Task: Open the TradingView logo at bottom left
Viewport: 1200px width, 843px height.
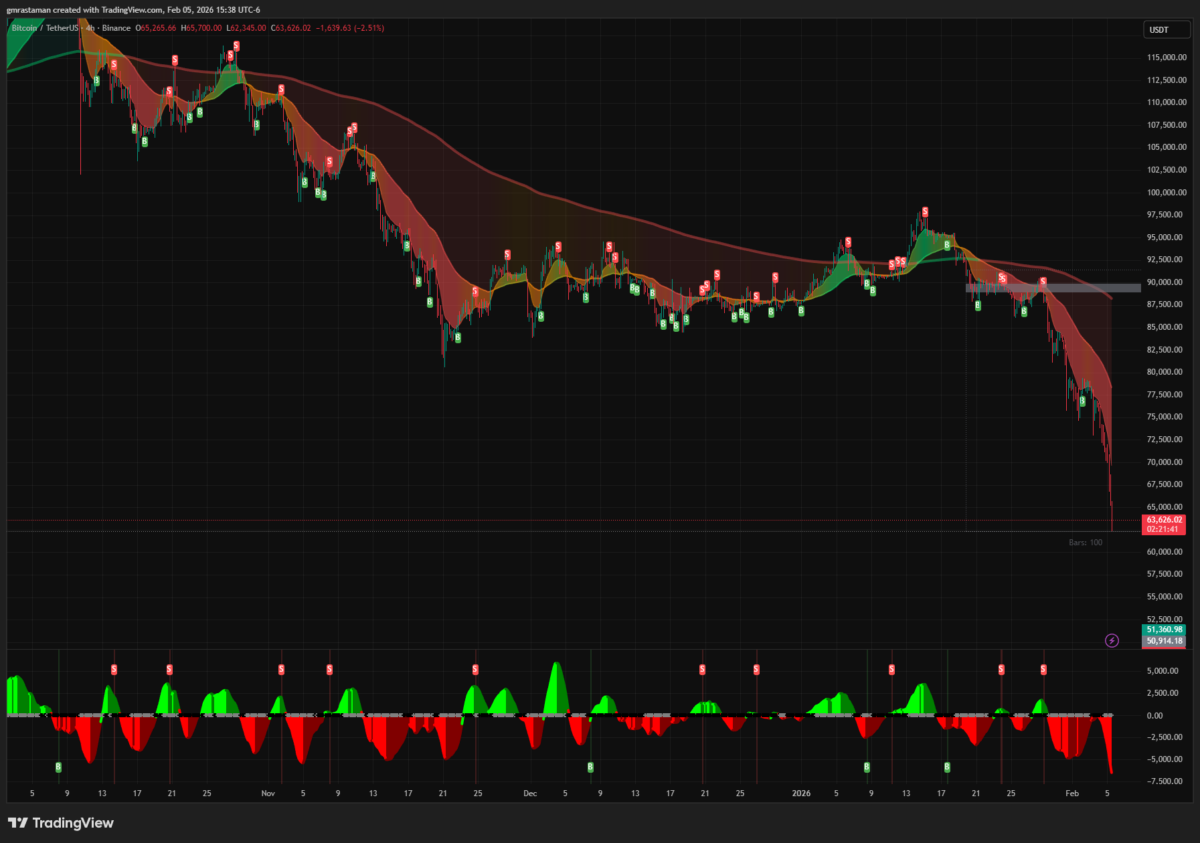Action: tap(60, 822)
